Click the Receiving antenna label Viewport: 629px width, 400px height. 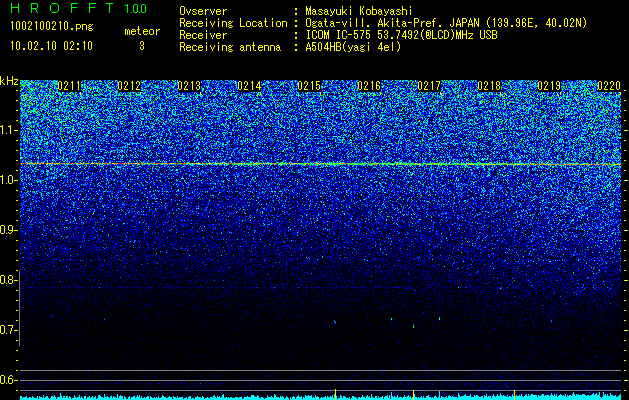[230, 47]
